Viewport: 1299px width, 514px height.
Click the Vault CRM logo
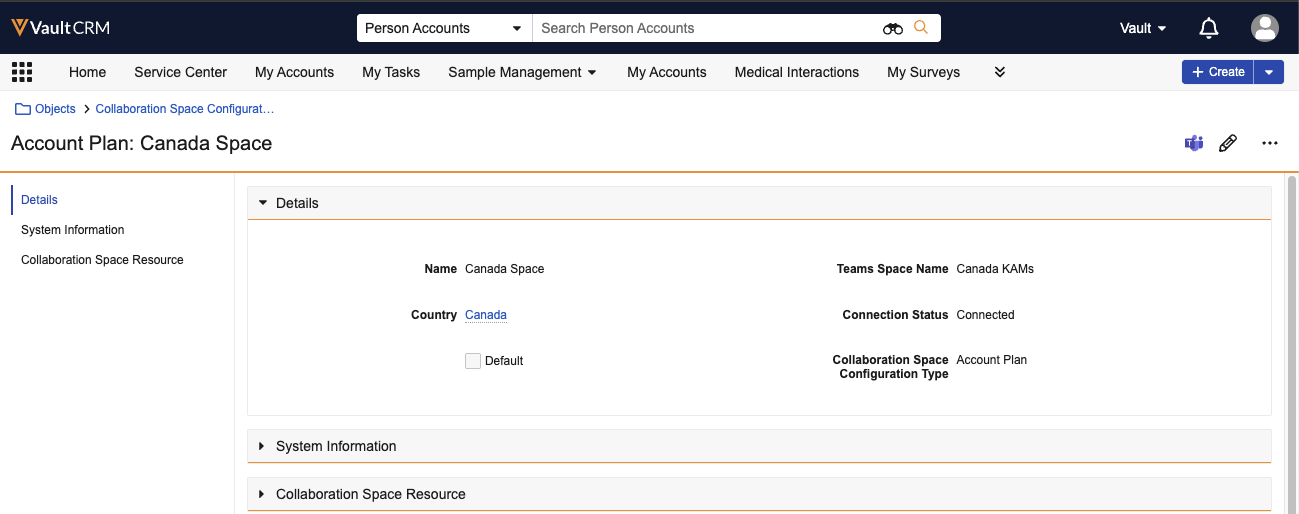coord(60,28)
